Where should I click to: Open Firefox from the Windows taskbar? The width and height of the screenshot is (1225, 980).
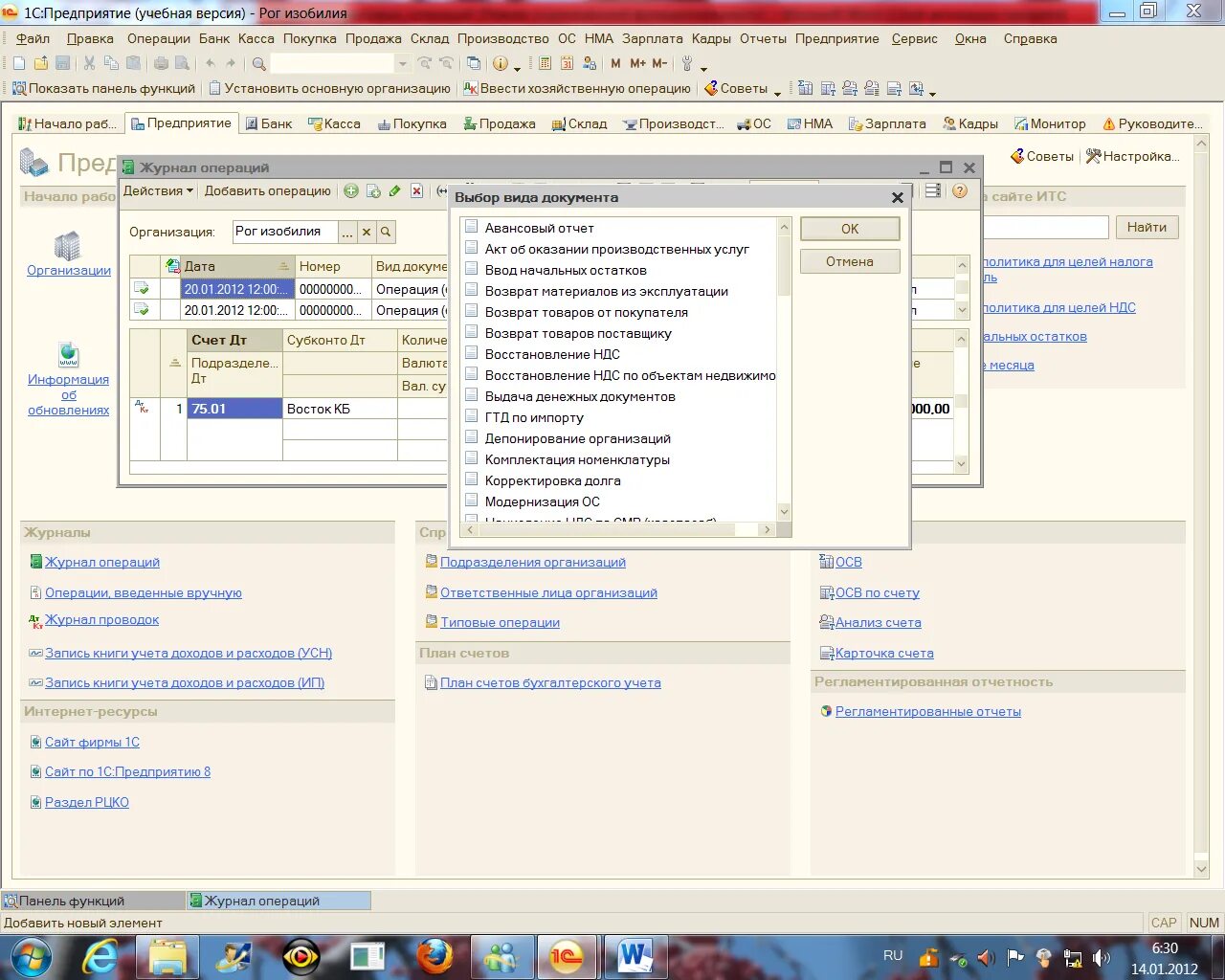point(434,956)
